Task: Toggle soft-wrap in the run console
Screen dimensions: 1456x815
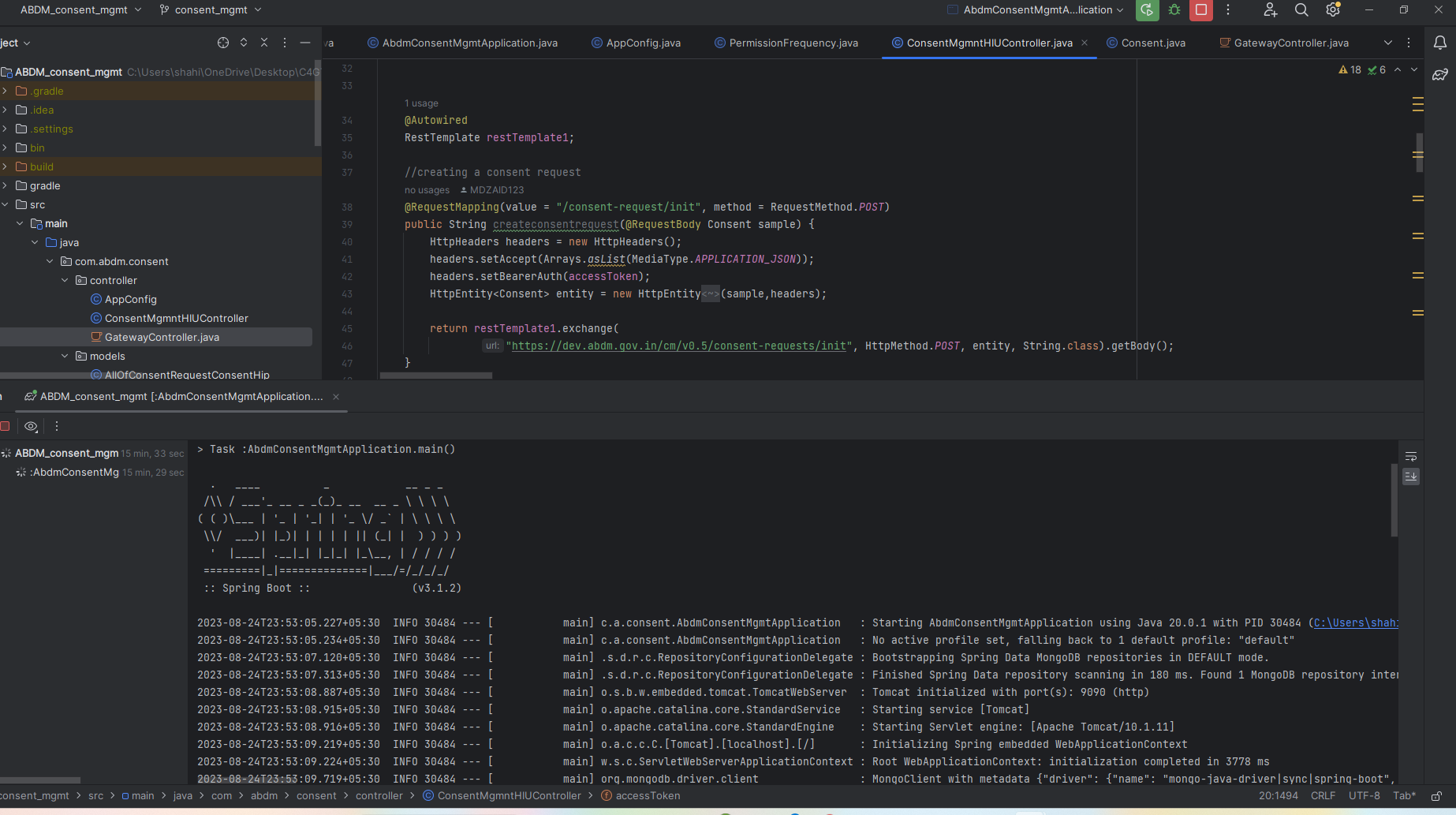Action: pos(1411,457)
